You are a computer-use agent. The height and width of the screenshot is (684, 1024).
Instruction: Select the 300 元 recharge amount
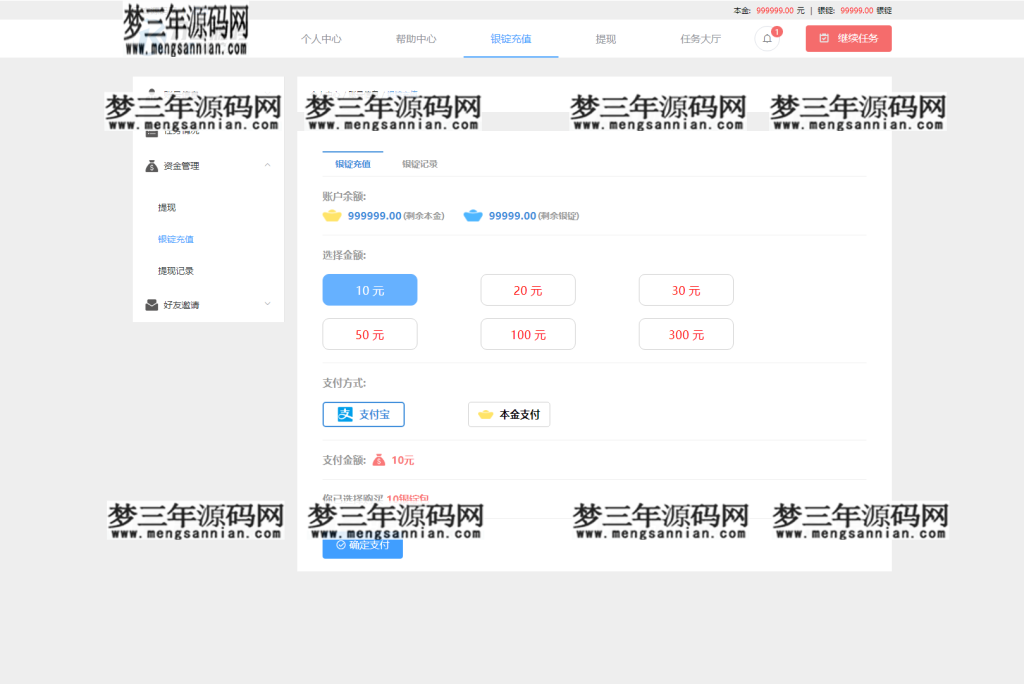686,334
